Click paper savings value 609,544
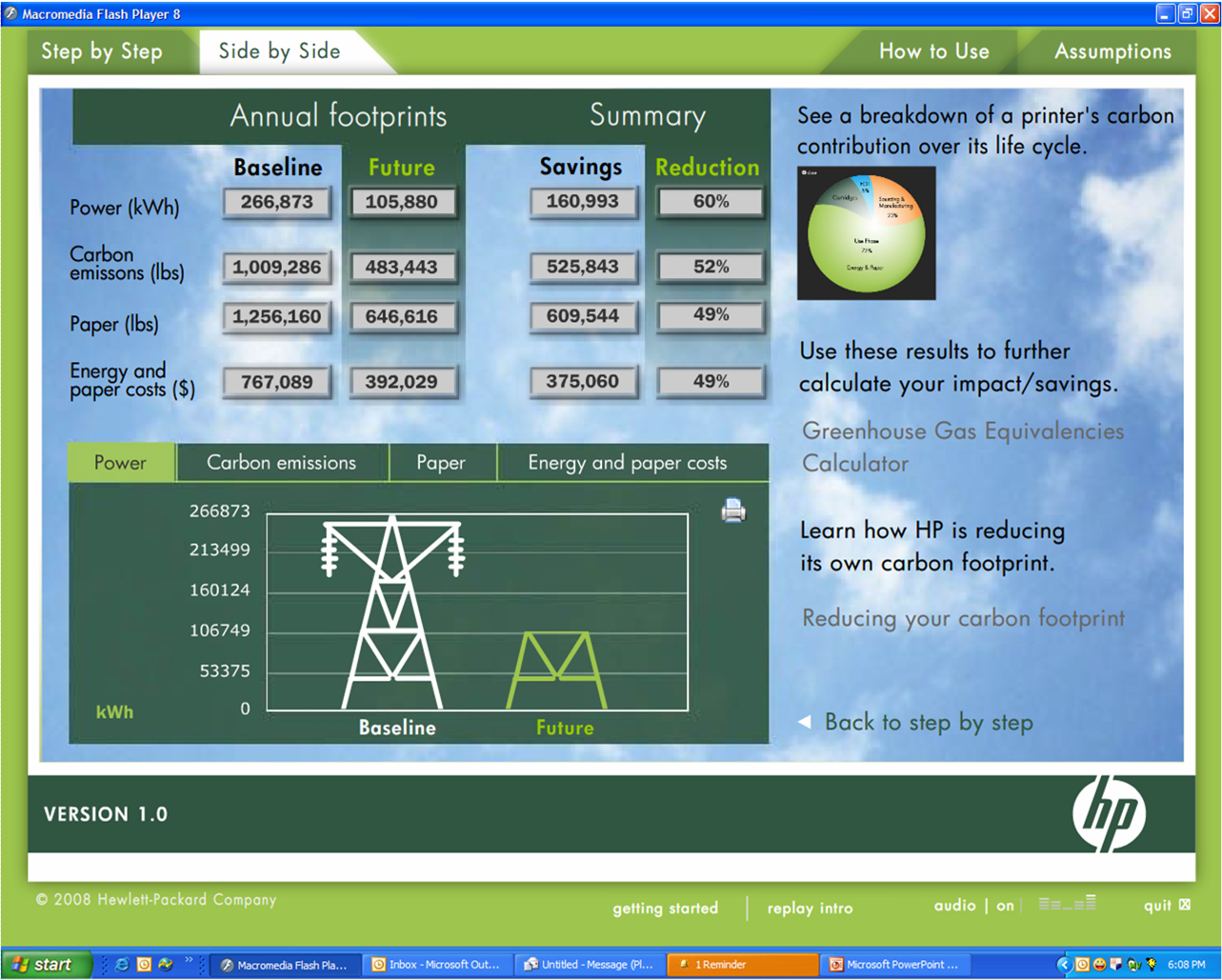1222x980 pixels. [x=583, y=316]
